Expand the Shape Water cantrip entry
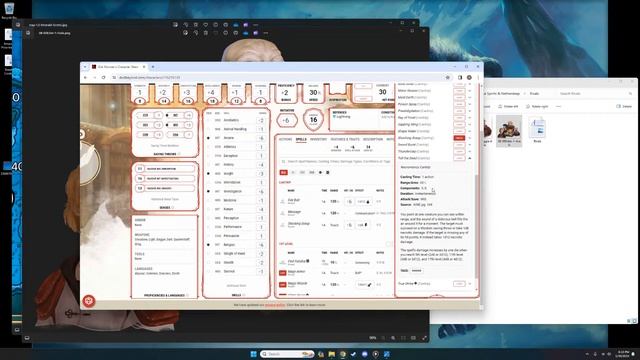Viewport: 640px width, 360px height. pyautogui.click(x=469, y=131)
